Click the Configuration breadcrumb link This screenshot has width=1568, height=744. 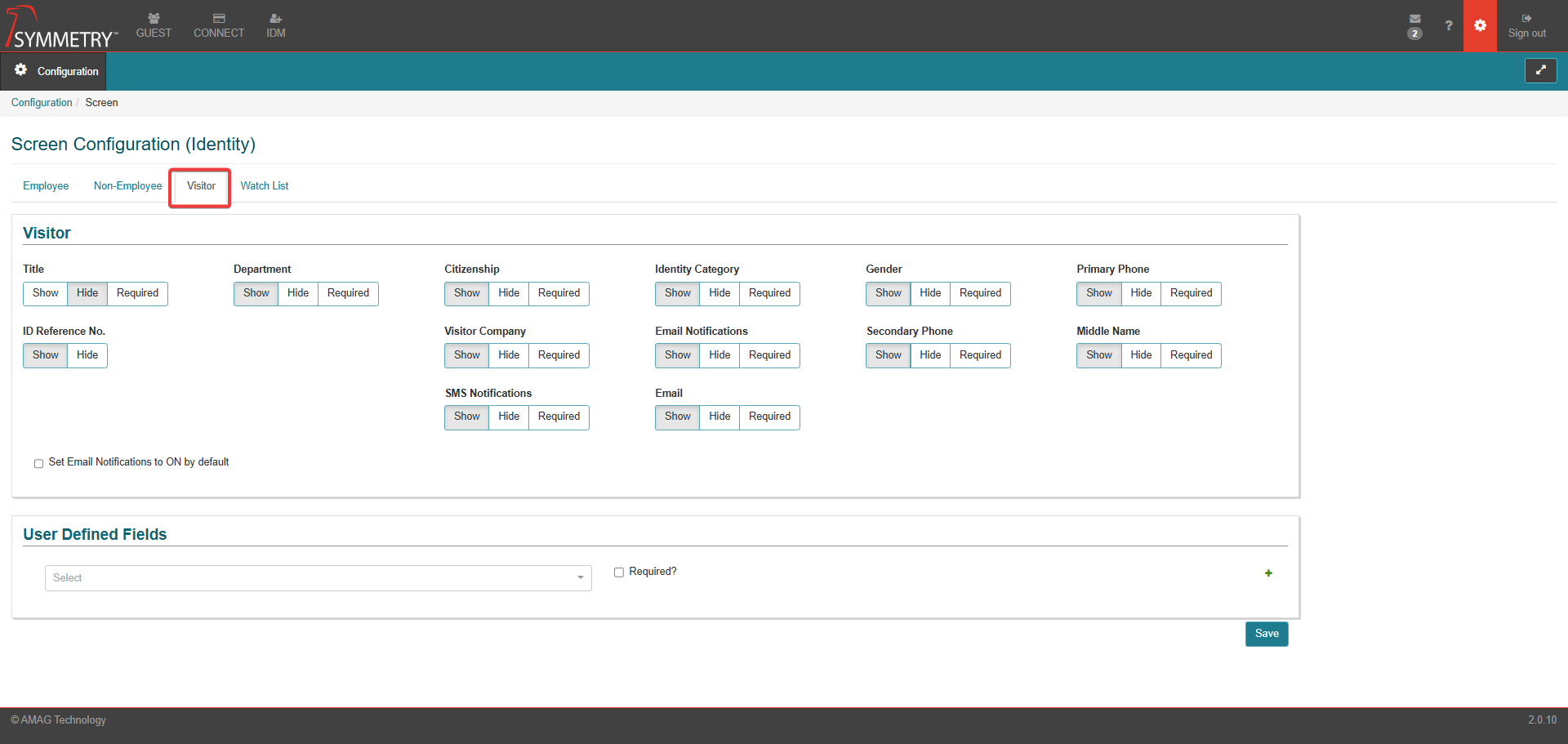(42, 103)
